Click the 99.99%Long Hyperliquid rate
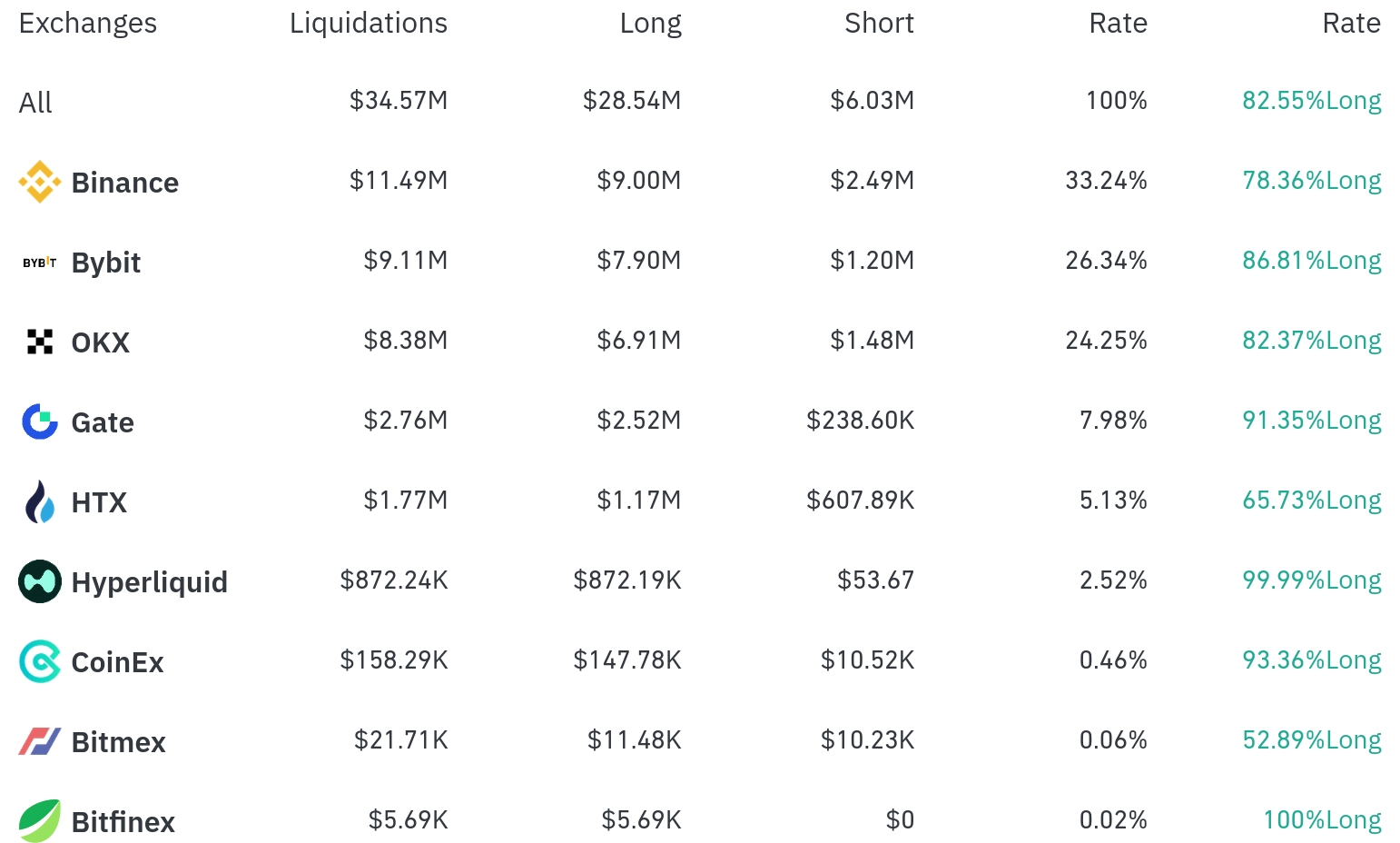The width and height of the screenshot is (1400, 843). [1312, 580]
